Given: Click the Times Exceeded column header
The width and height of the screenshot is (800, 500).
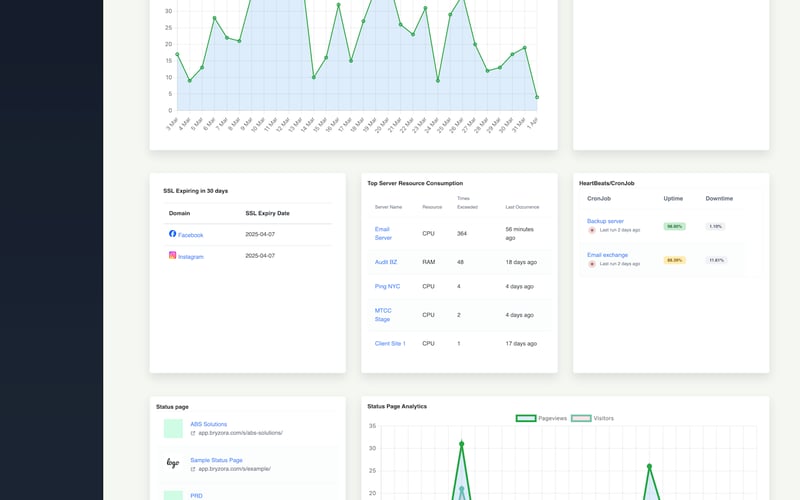Looking at the screenshot, I should point(467,203).
